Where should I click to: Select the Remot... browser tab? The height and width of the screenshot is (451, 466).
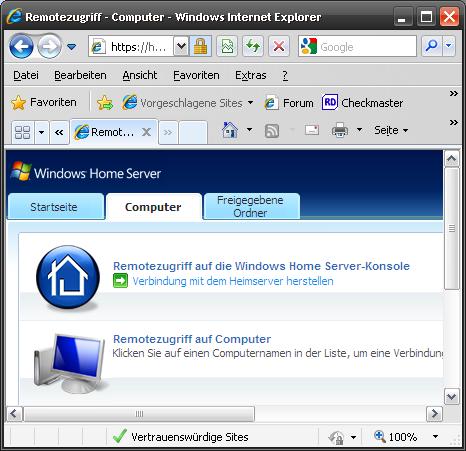(x=113, y=132)
